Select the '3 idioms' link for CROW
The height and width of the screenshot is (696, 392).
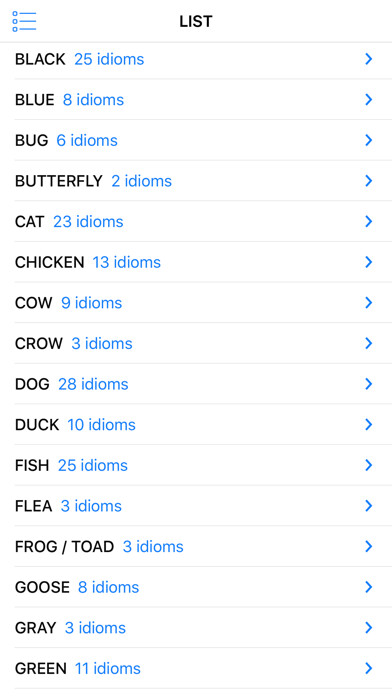coord(102,344)
